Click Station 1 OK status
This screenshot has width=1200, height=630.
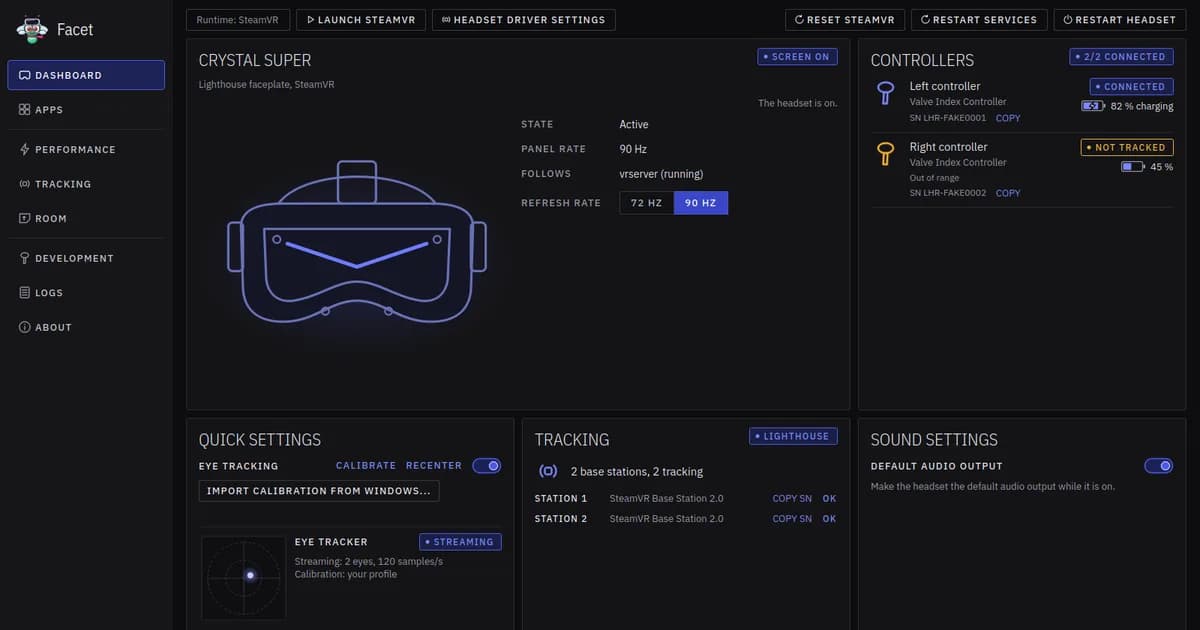point(830,498)
